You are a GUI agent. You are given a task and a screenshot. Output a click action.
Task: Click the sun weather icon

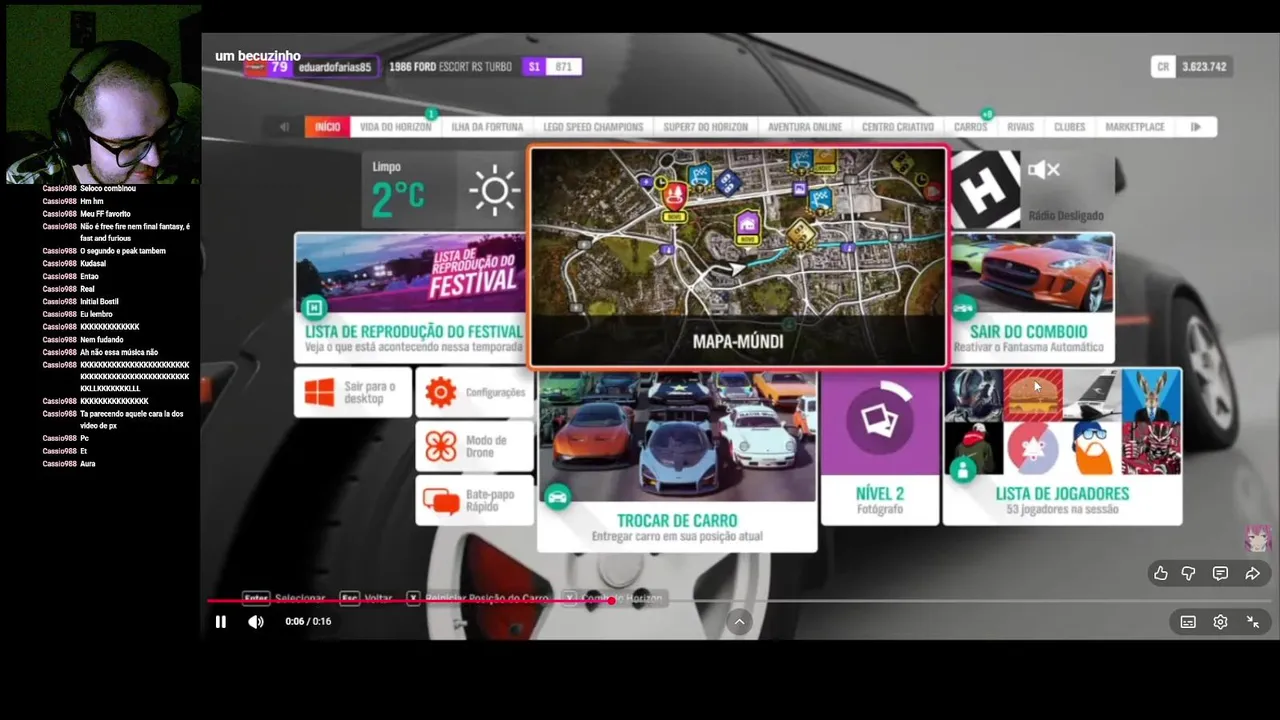[x=494, y=190]
